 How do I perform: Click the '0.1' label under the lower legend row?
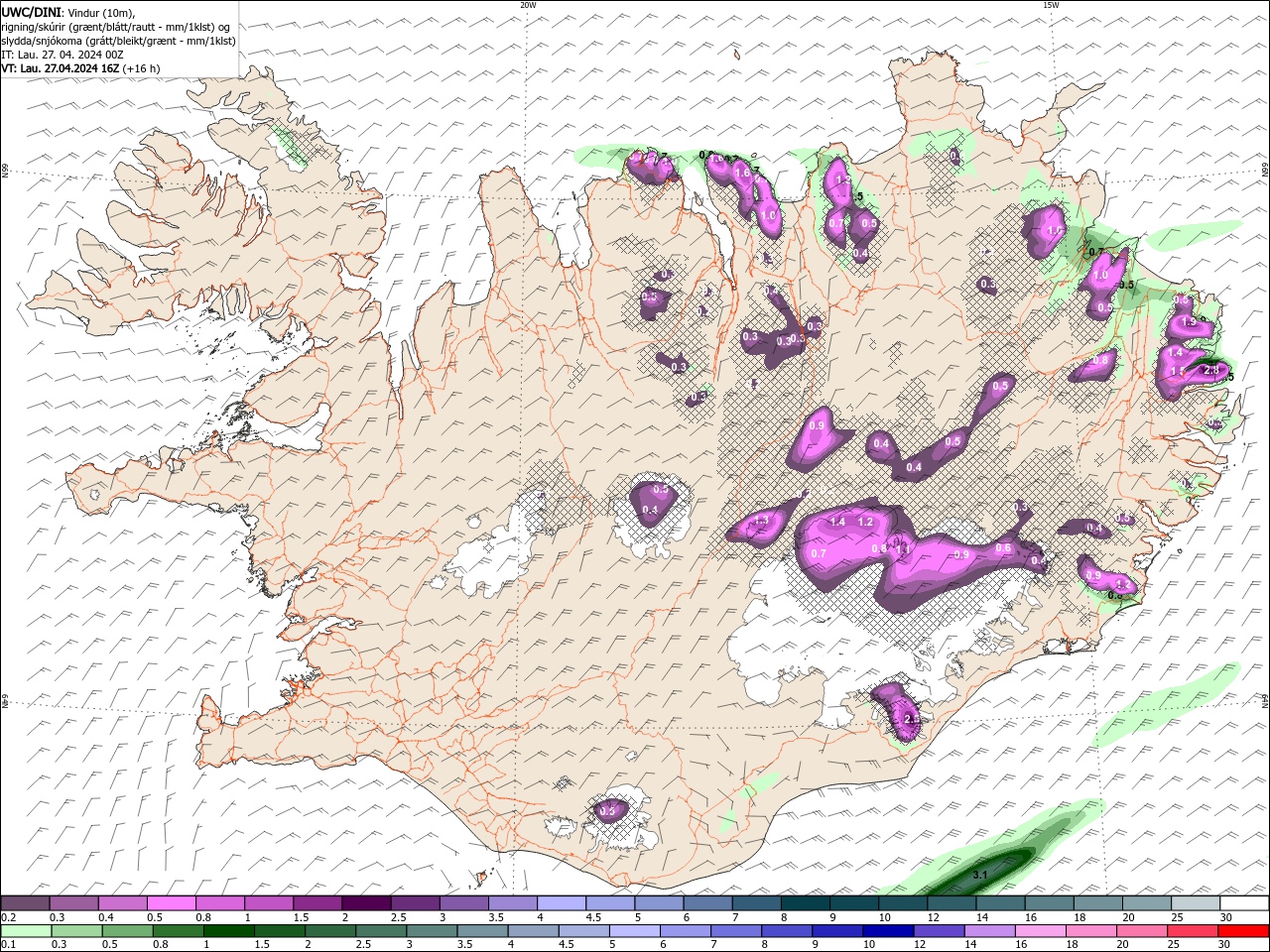pos(7,945)
